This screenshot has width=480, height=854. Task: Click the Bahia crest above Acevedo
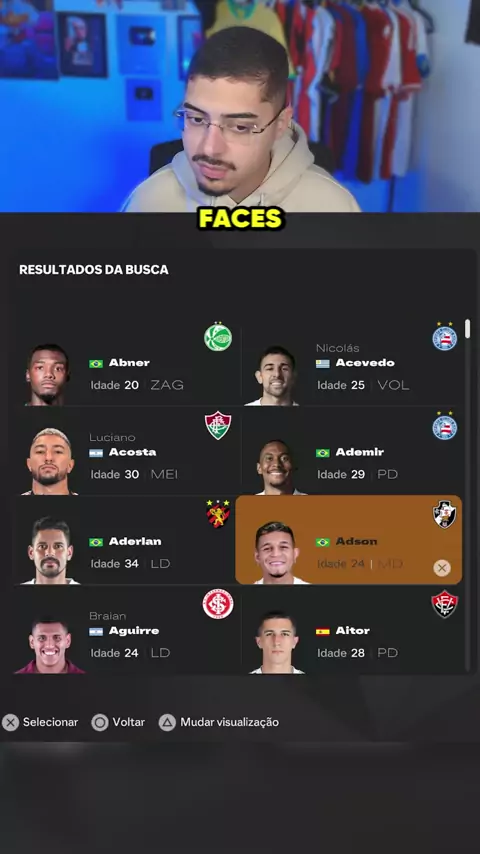tap(445, 337)
